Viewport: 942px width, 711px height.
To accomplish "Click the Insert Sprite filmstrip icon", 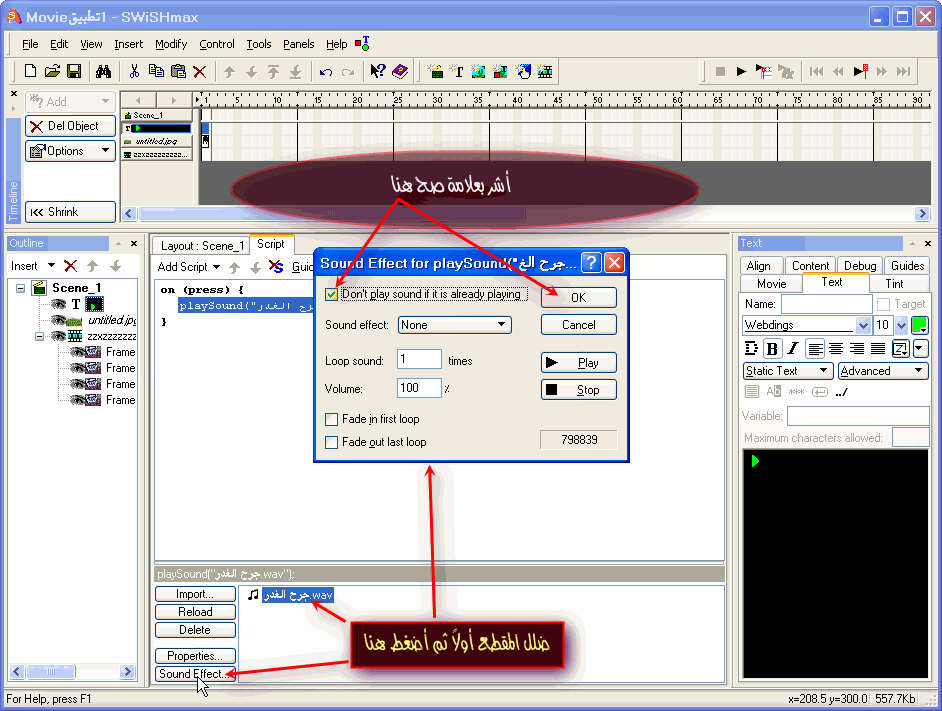I will coord(545,72).
